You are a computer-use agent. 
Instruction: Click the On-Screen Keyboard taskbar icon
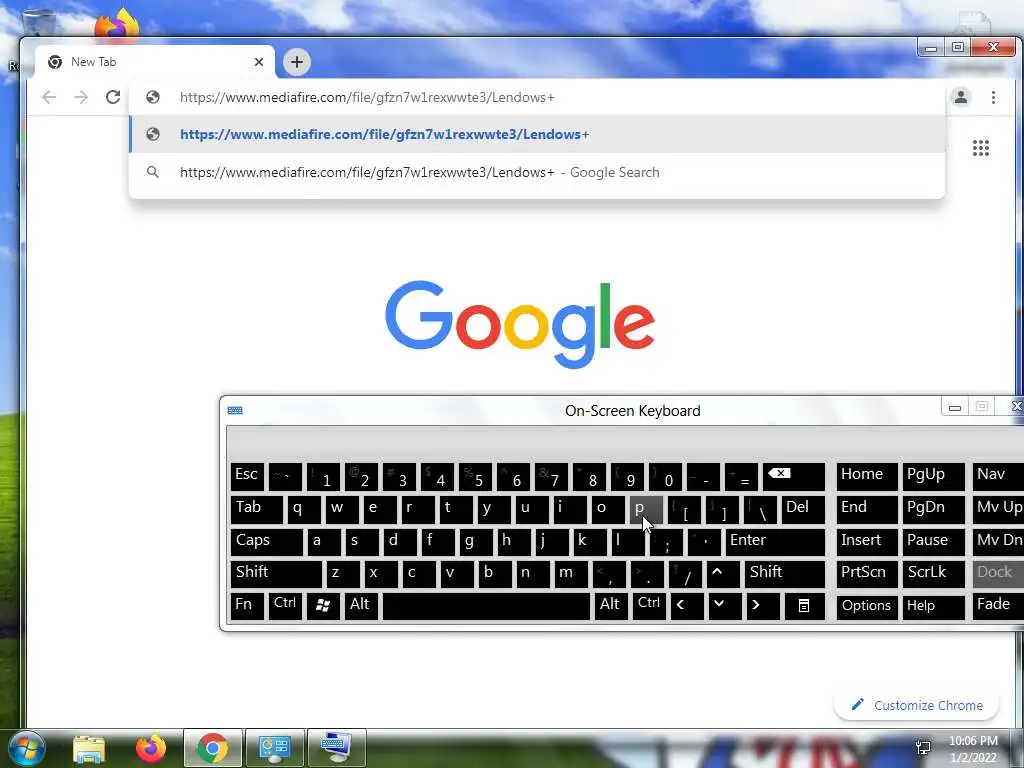[336, 748]
